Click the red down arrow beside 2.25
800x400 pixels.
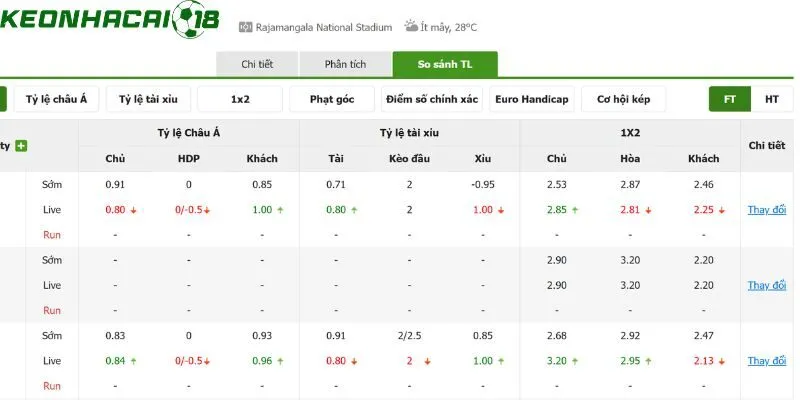721,210
